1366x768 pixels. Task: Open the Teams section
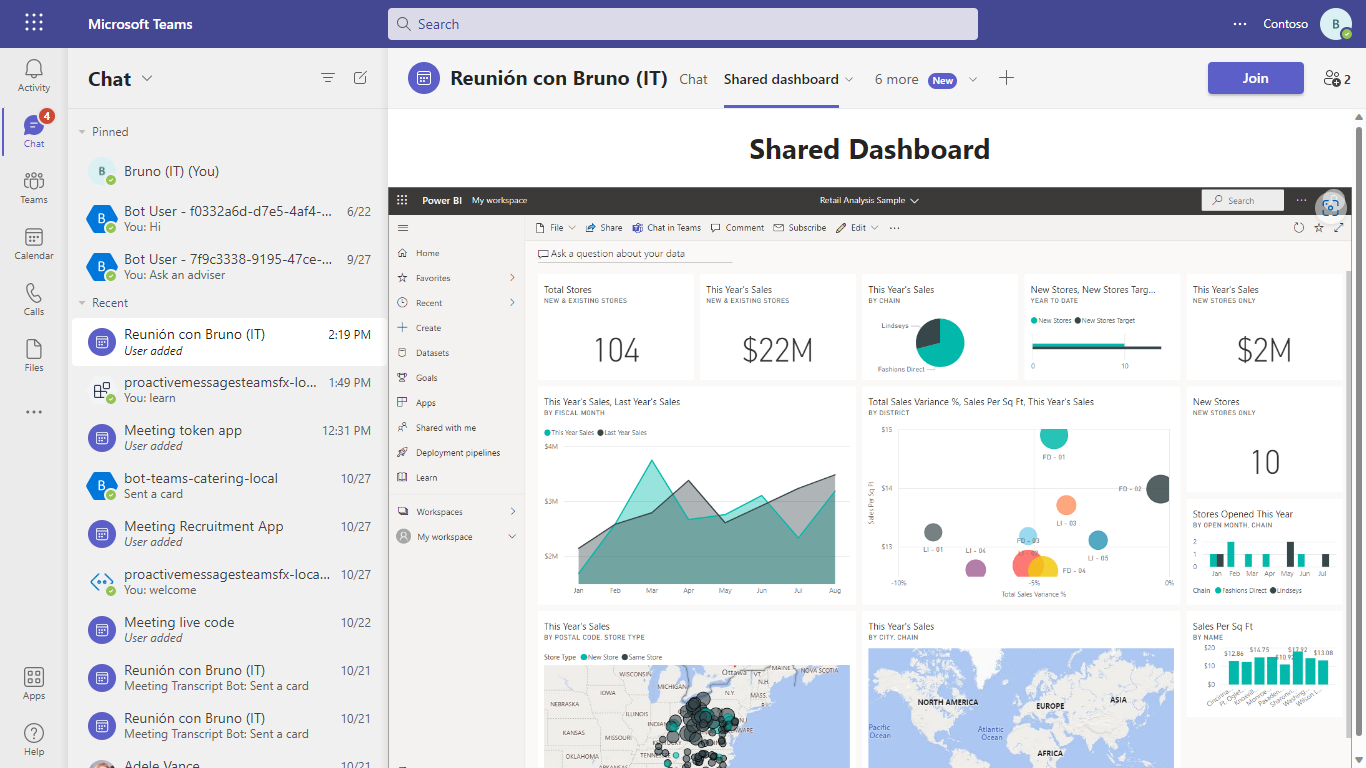[x=34, y=188]
